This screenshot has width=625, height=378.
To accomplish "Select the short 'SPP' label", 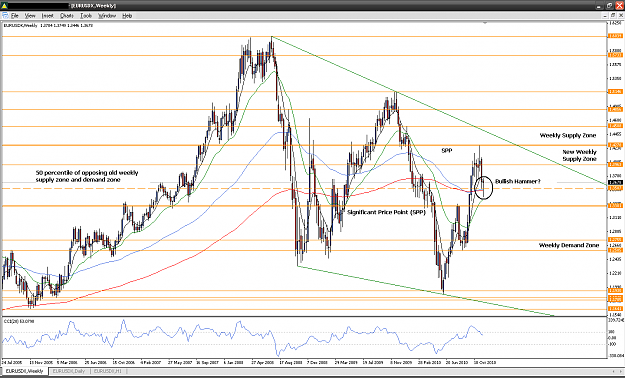I will tap(447, 150).
